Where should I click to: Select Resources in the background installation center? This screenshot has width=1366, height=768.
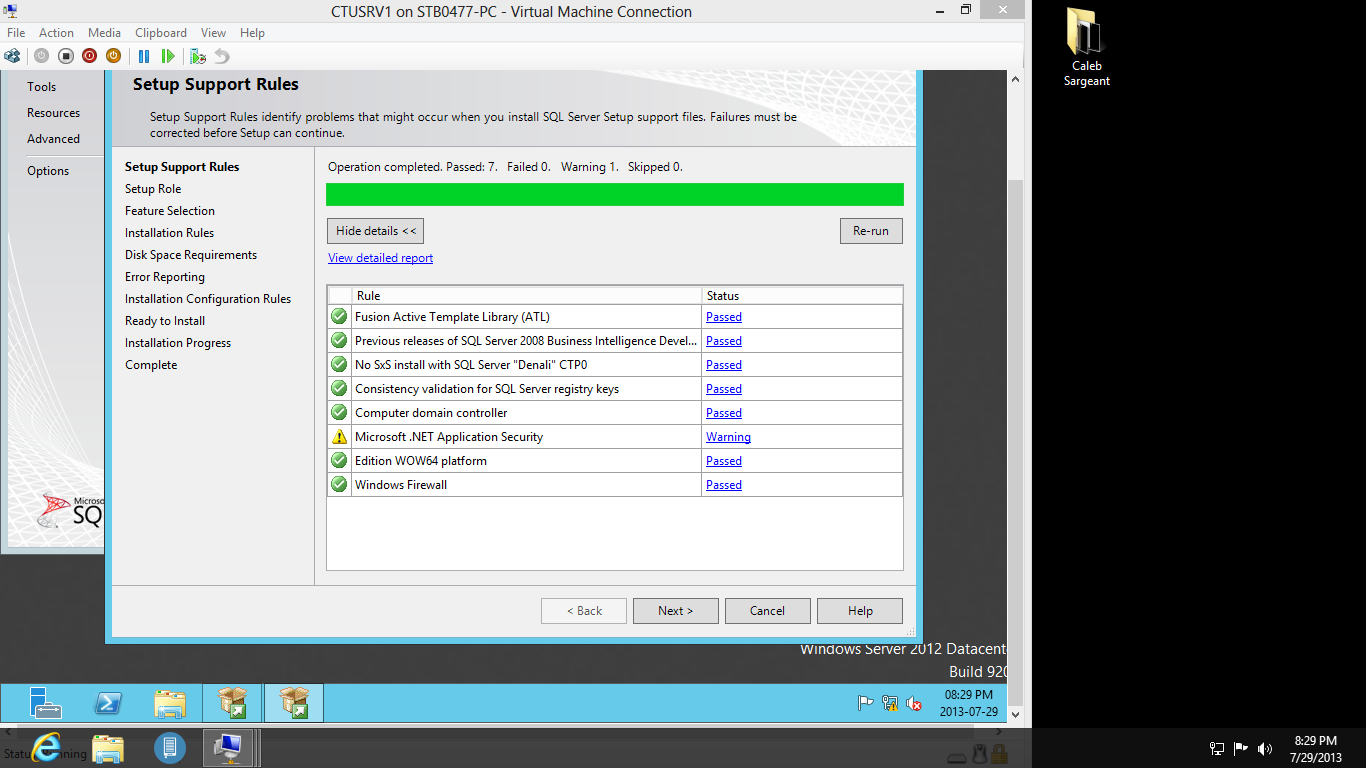[x=54, y=113]
